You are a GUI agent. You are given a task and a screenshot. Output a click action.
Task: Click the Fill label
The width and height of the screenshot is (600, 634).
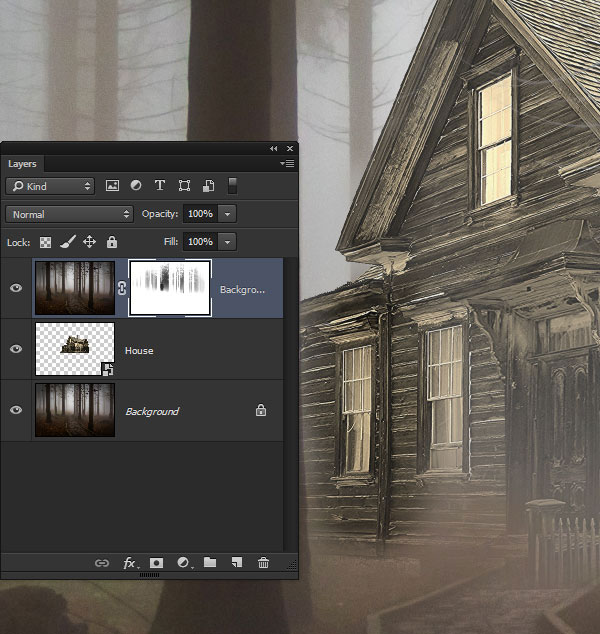(171, 242)
